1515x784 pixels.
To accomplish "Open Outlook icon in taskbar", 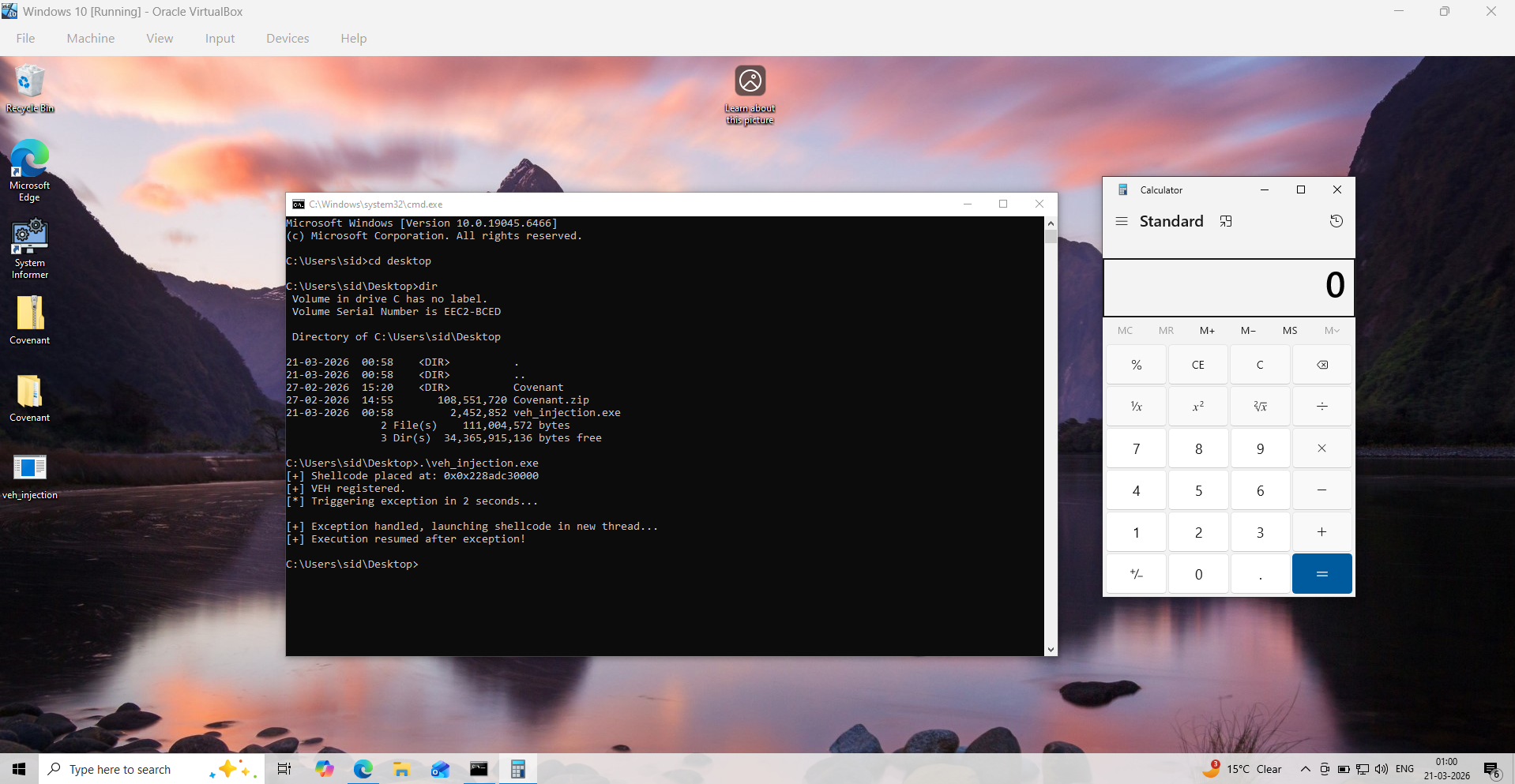I will point(440,769).
